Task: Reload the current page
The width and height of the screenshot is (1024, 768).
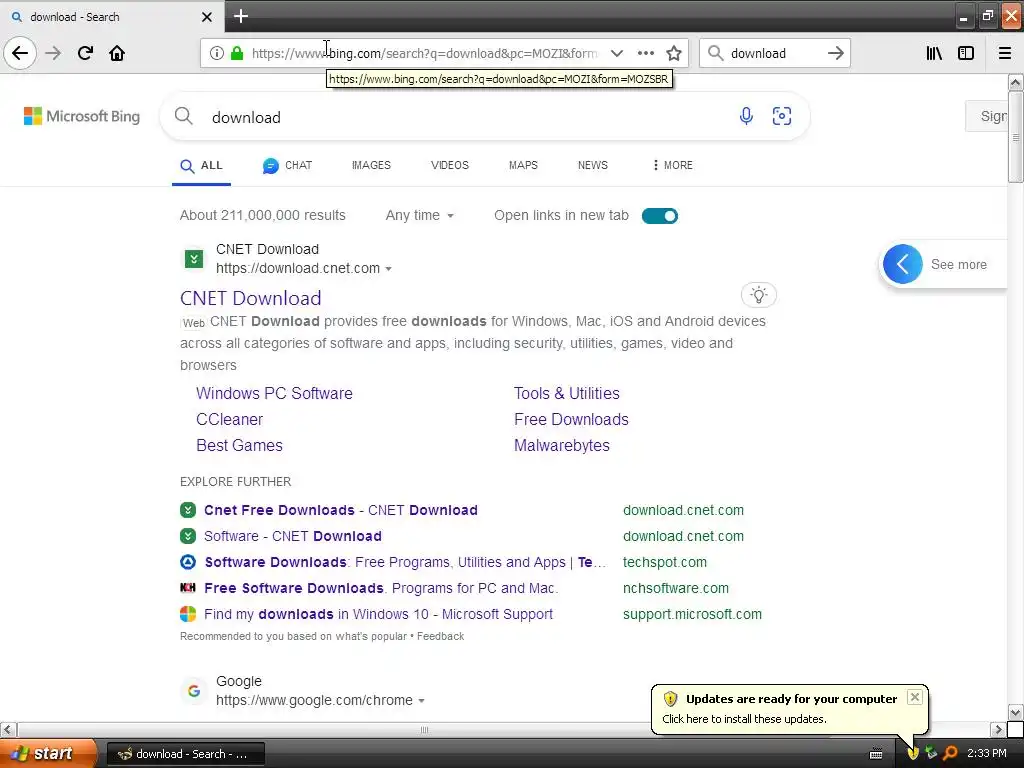Action: coord(85,53)
